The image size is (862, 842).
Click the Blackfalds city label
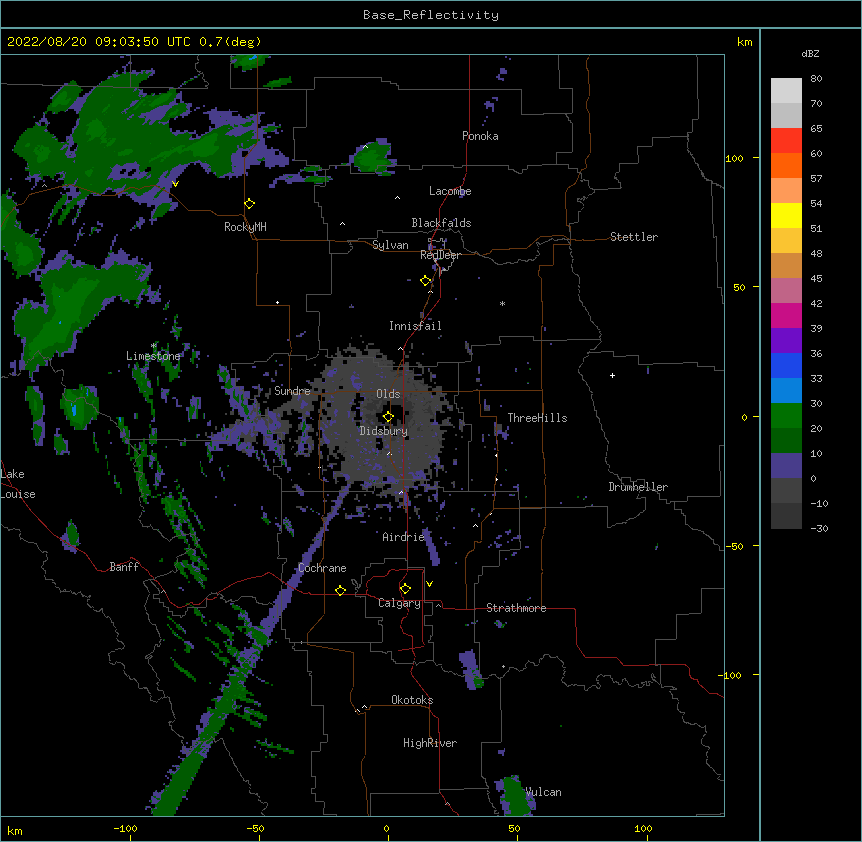click(441, 223)
